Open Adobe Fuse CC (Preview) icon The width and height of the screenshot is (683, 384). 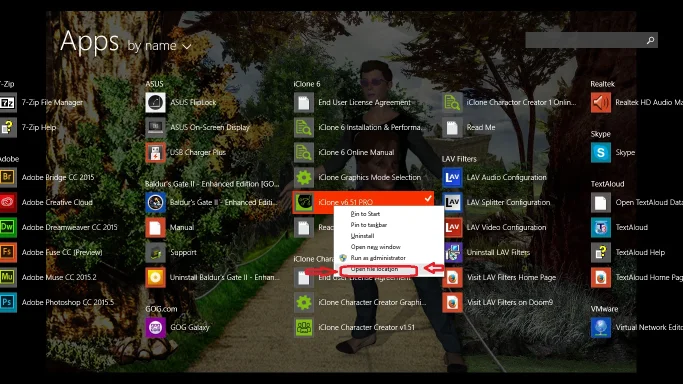click(x=8, y=252)
